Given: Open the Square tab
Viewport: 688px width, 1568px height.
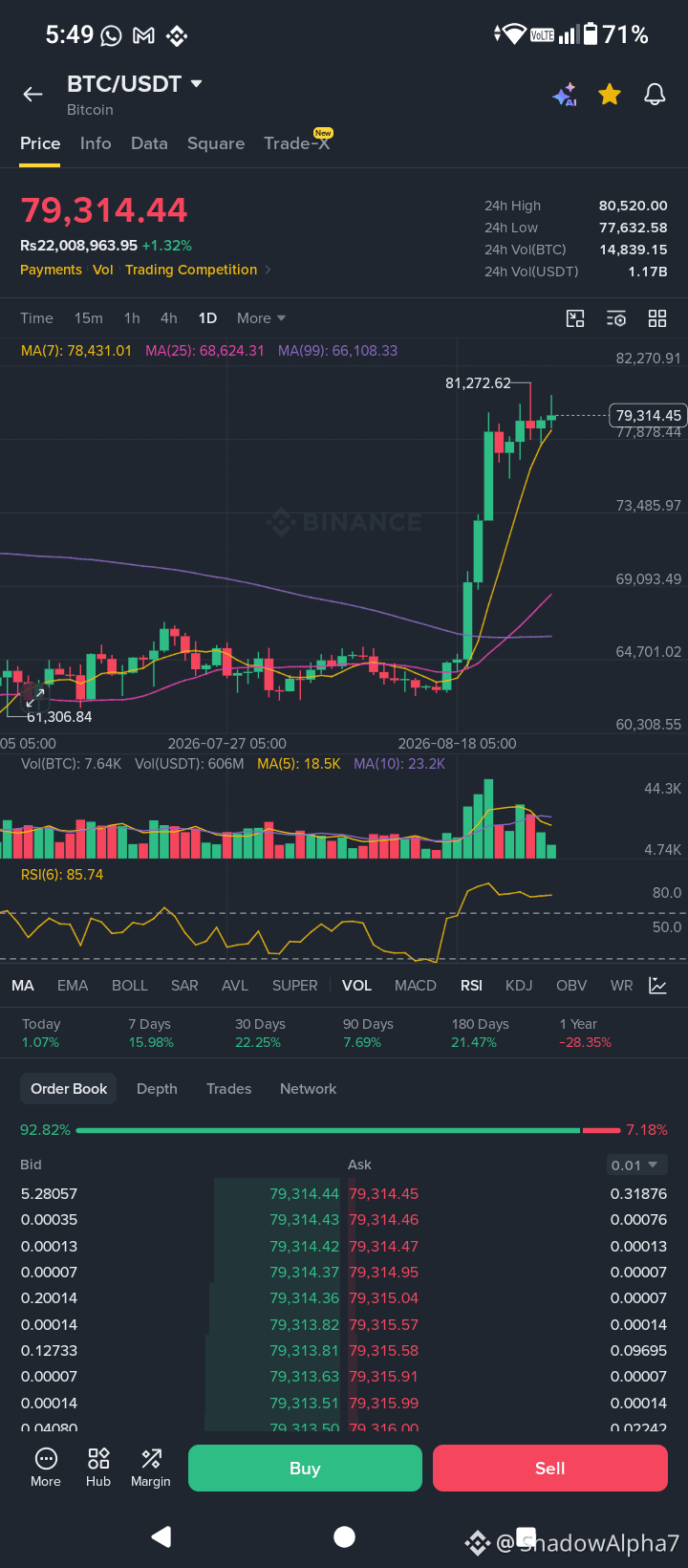Looking at the screenshot, I should [x=216, y=143].
